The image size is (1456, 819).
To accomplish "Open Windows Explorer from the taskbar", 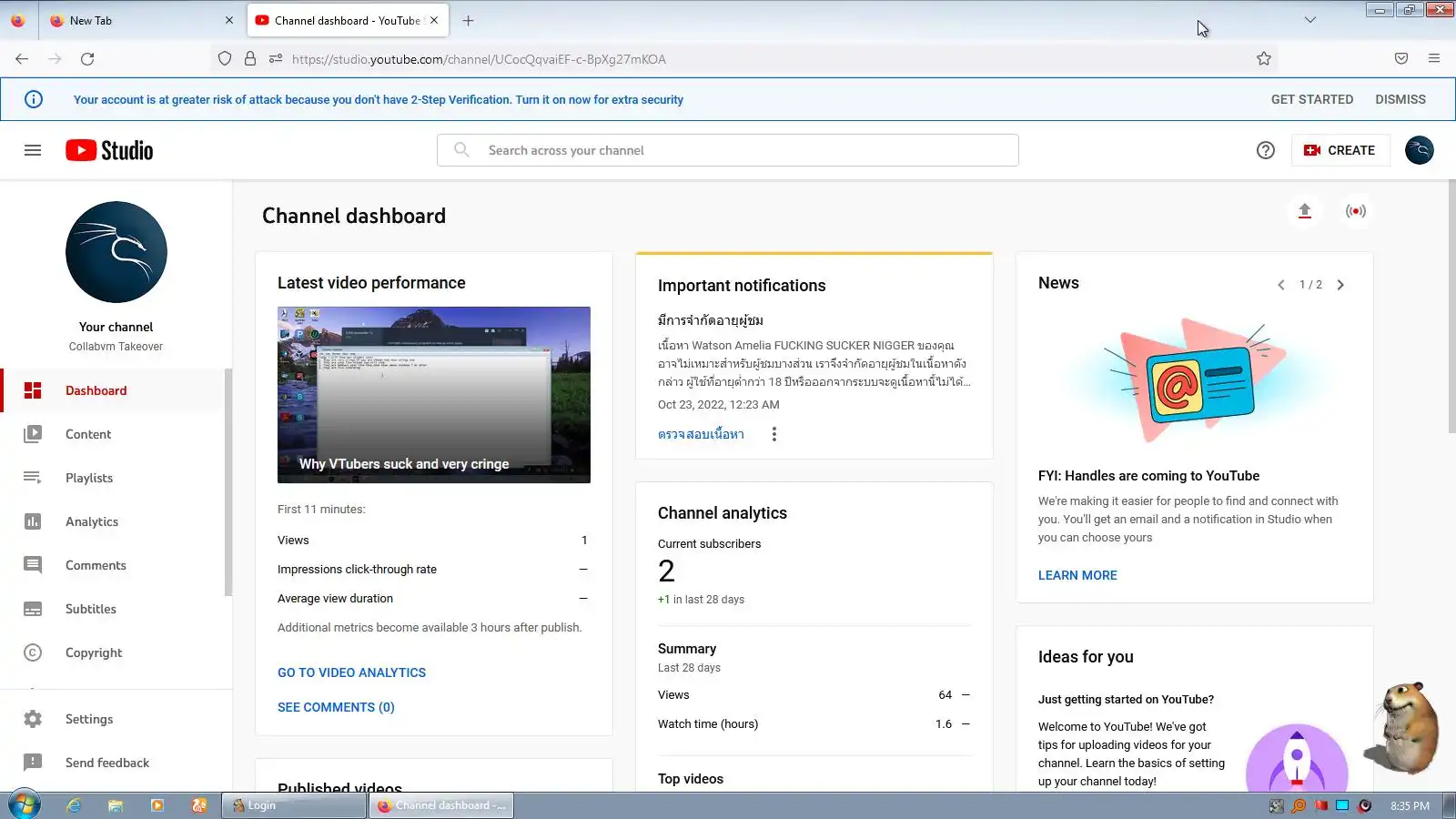I will [x=116, y=805].
